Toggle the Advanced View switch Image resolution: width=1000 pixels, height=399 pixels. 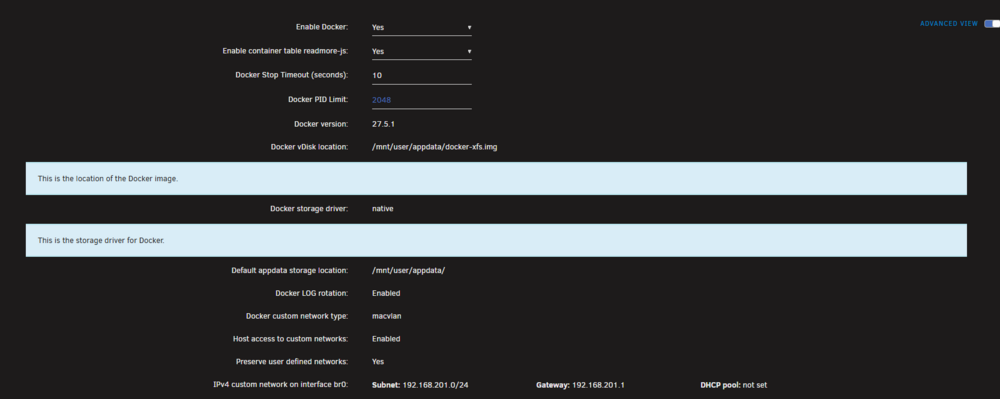[992, 24]
